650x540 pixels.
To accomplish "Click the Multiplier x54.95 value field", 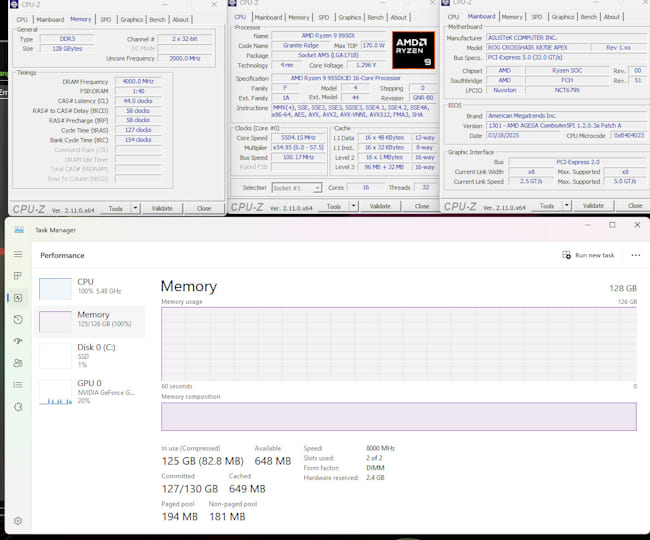I will click(298, 148).
